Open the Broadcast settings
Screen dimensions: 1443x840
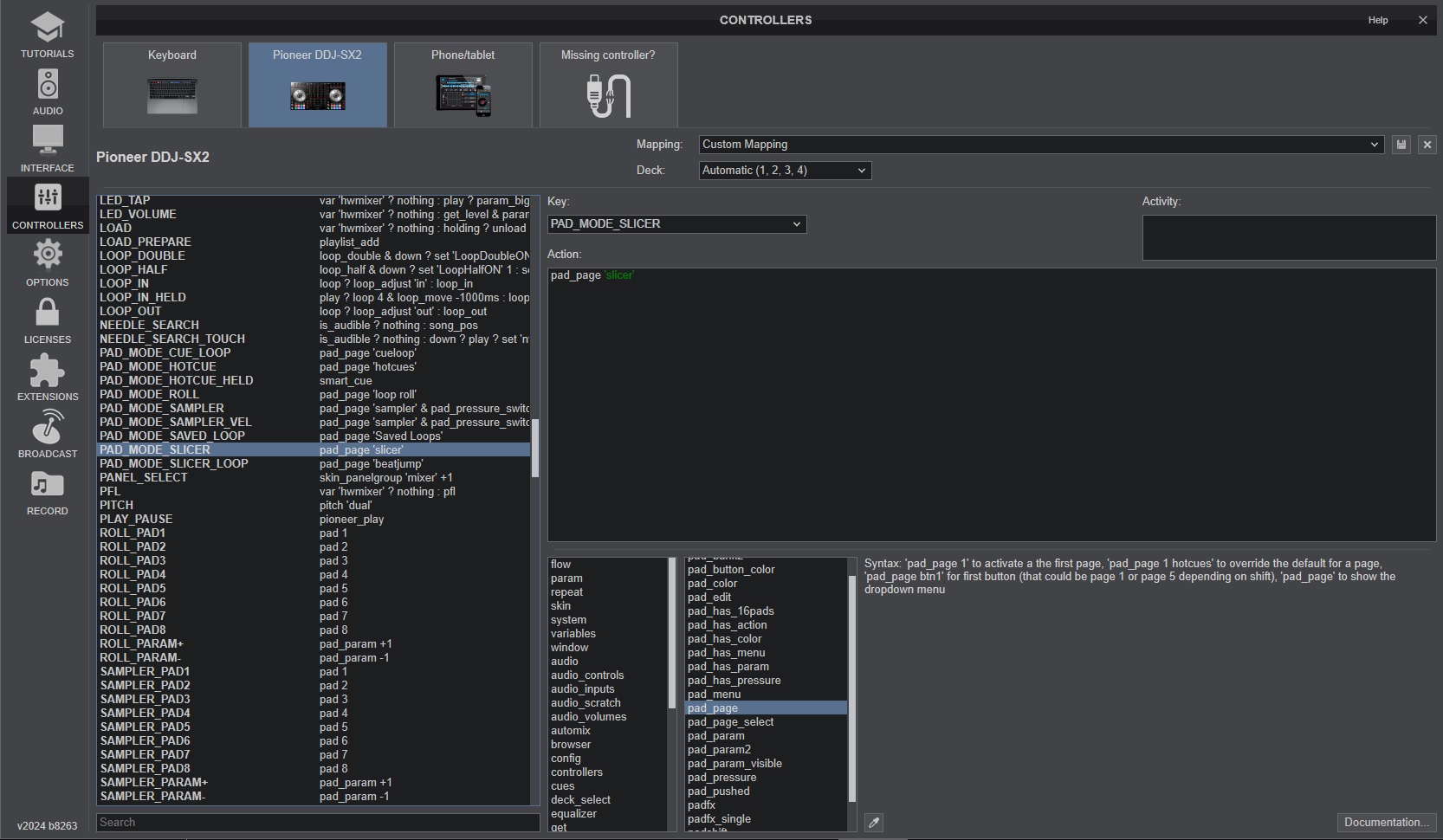click(x=48, y=435)
